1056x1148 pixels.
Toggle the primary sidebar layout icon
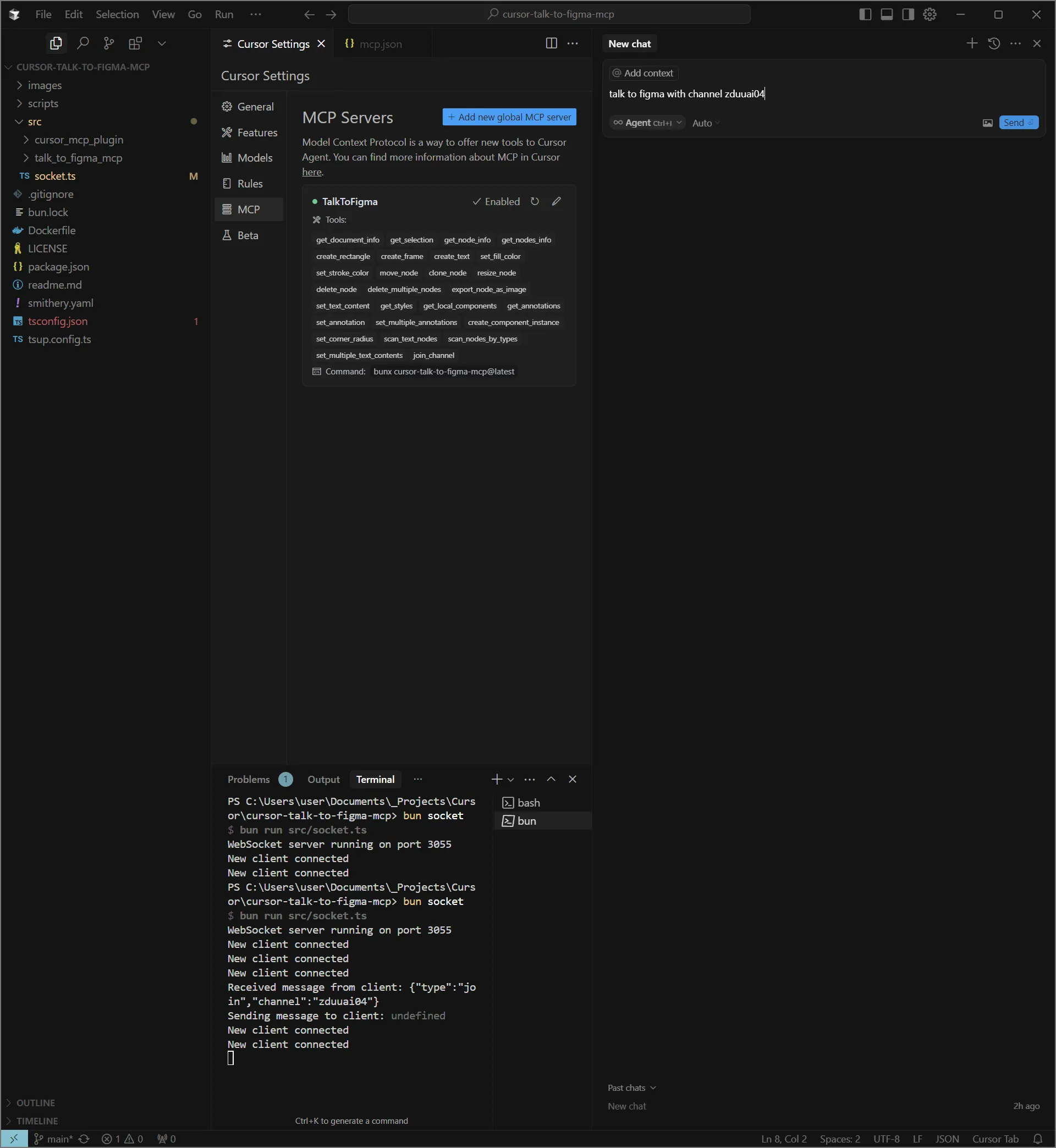pos(865,14)
